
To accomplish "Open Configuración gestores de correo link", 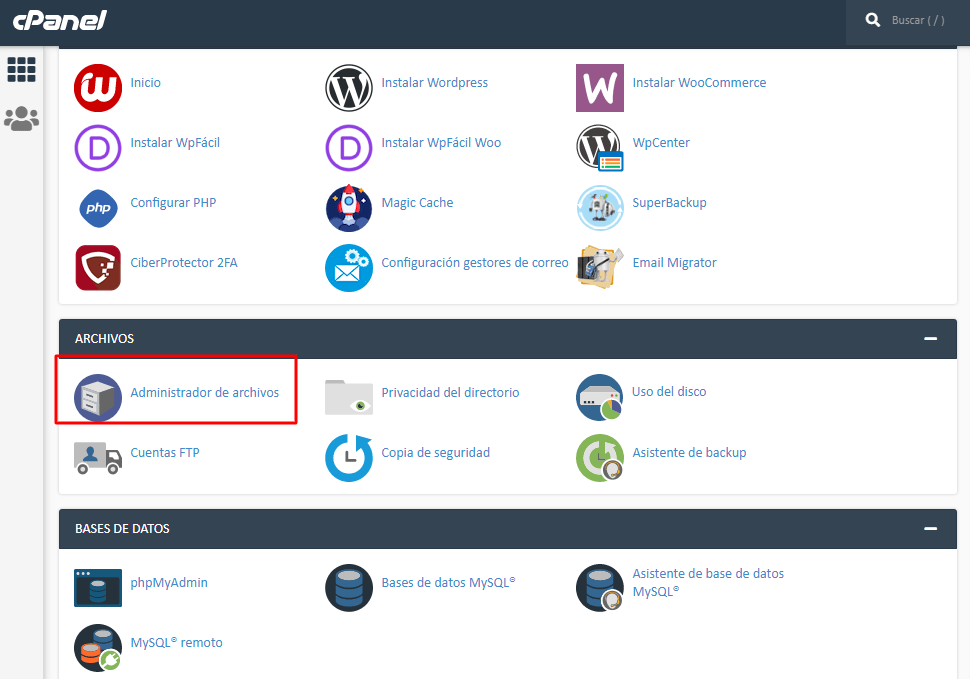I will (x=474, y=263).
